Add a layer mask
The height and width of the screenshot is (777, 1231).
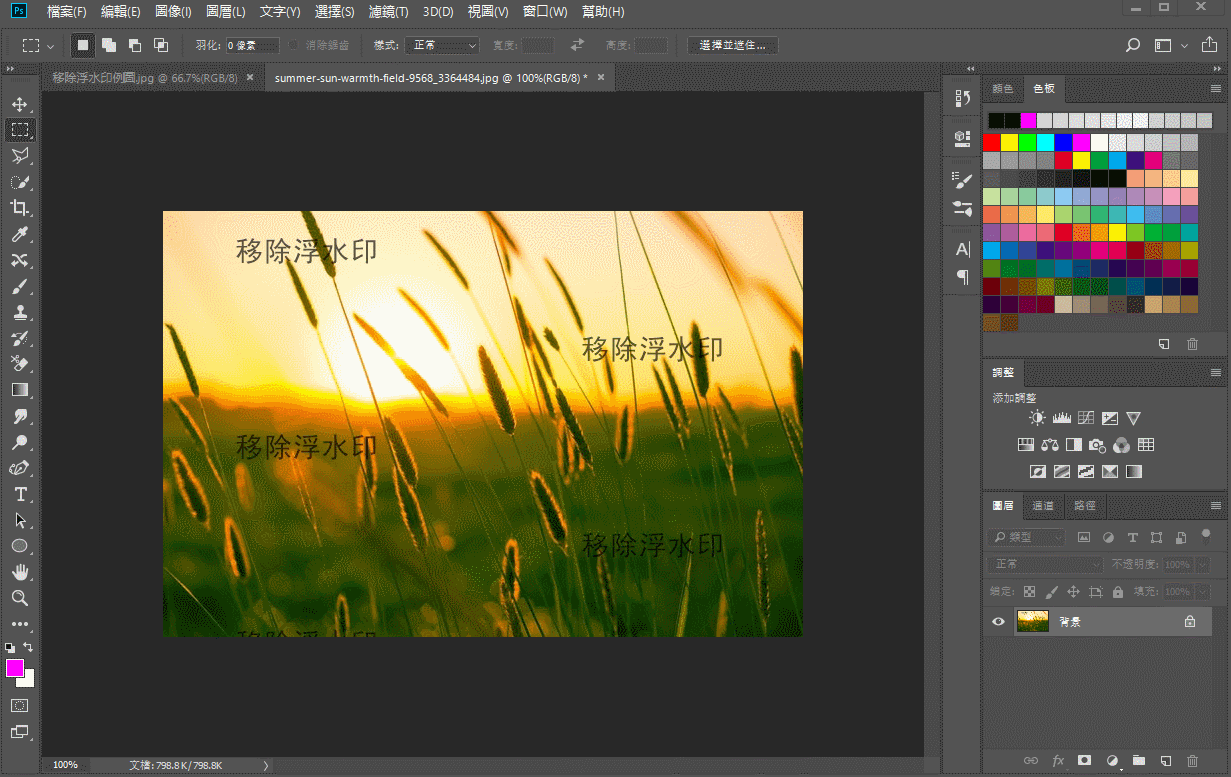coord(1084,761)
